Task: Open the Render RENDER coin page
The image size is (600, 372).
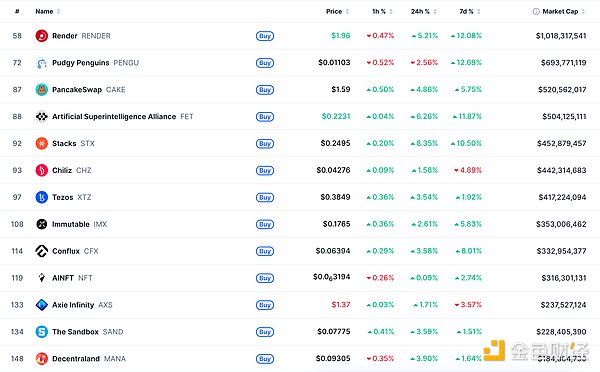Action: 81,36
